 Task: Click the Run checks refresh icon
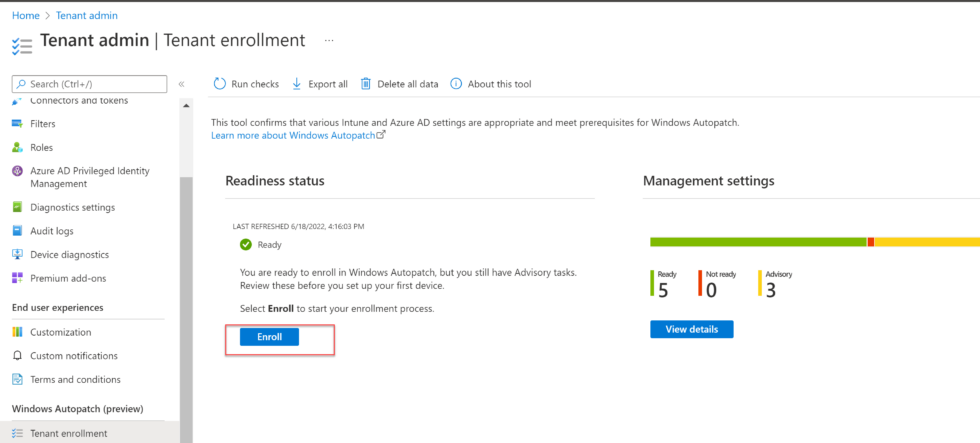pos(219,84)
